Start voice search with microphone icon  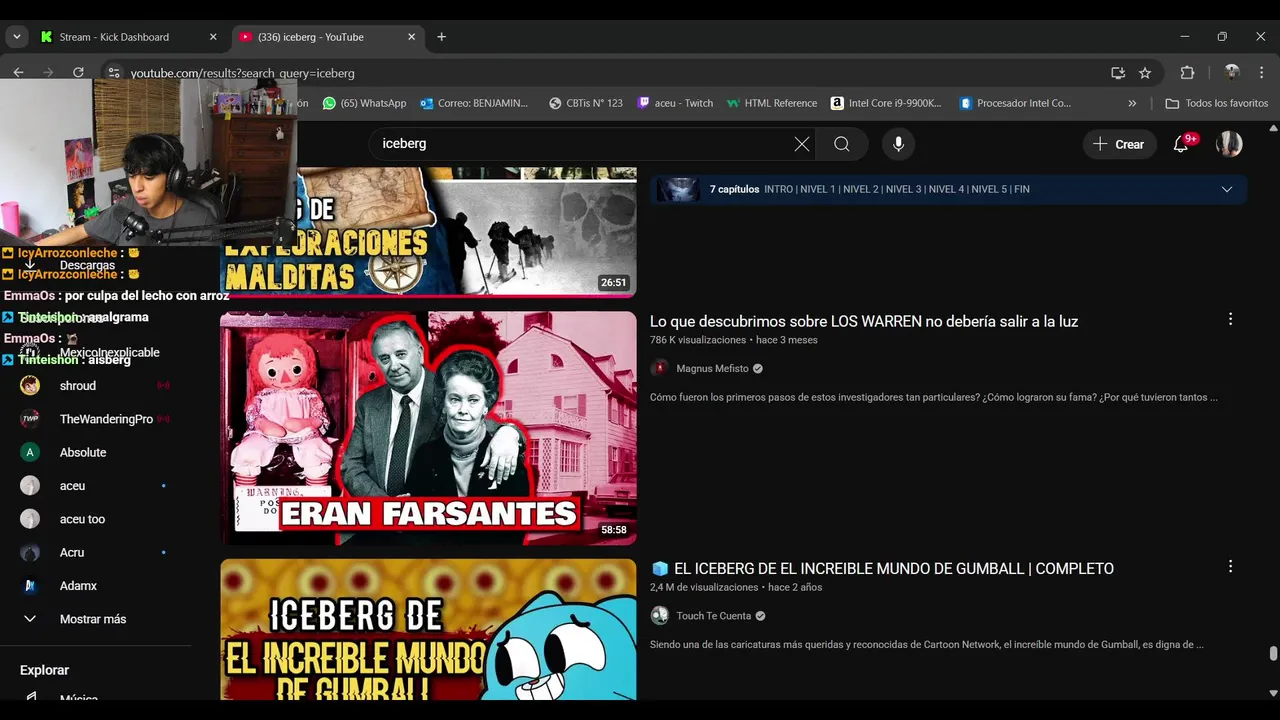click(x=898, y=144)
